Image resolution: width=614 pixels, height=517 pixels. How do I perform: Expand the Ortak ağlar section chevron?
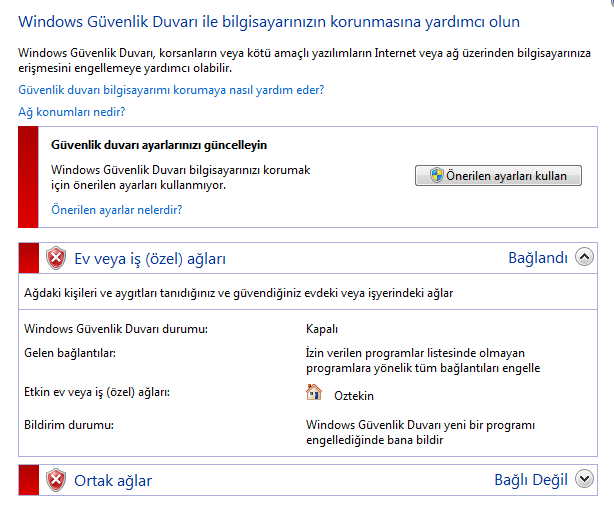click(x=584, y=479)
